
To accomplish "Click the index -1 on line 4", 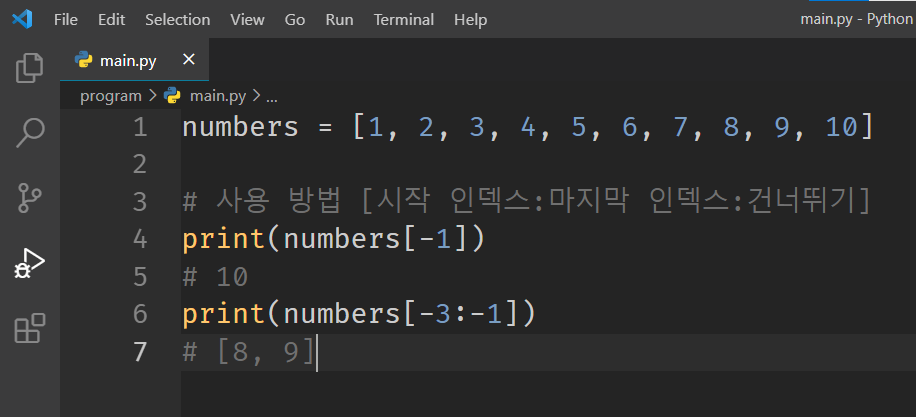I will [435, 240].
